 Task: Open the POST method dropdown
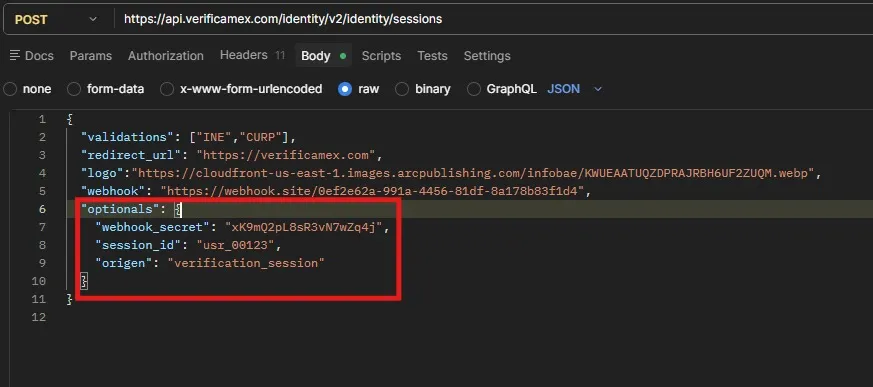pyautogui.click(x=55, y=19)
